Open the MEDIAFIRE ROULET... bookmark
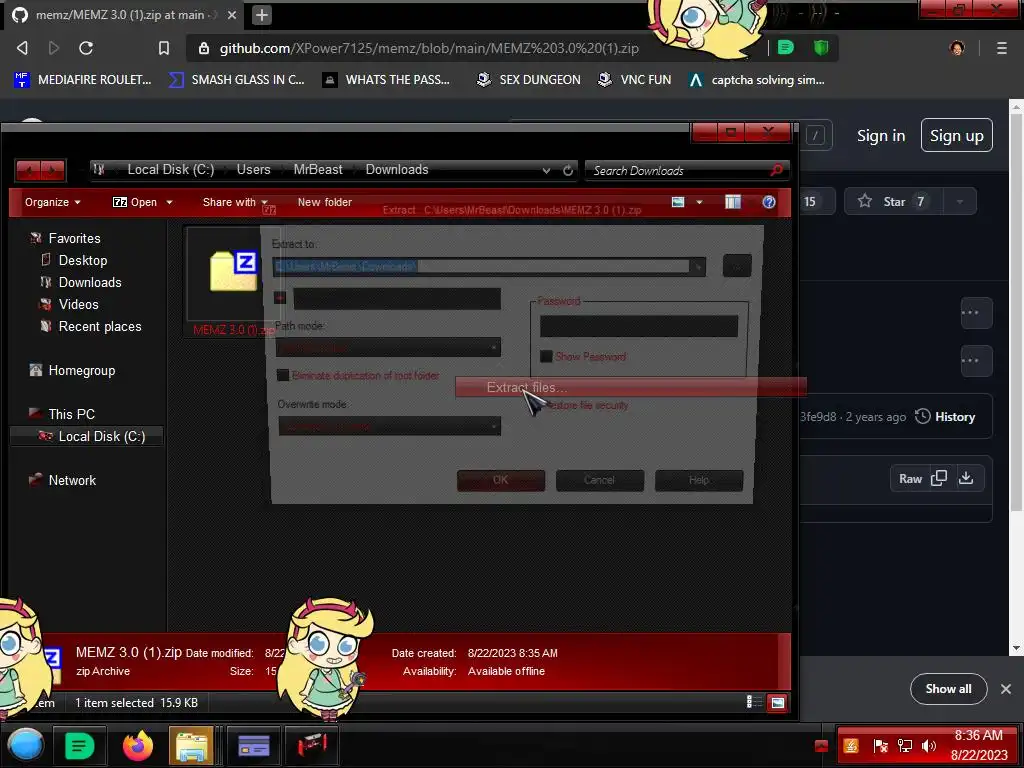1024x768 pixels. (x=82, y=80)
